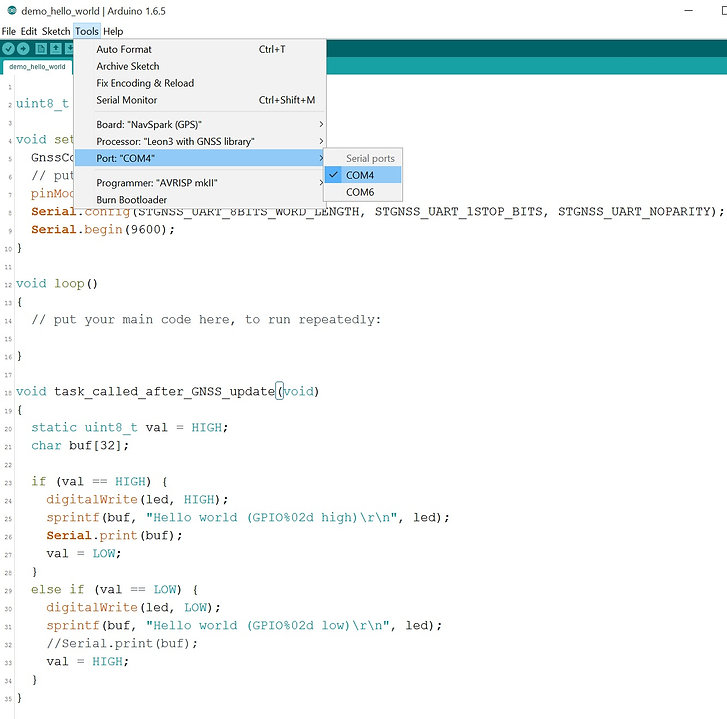
Task: Select the demo_hello_world sketch tab
Action: click(x=37, y=67)
